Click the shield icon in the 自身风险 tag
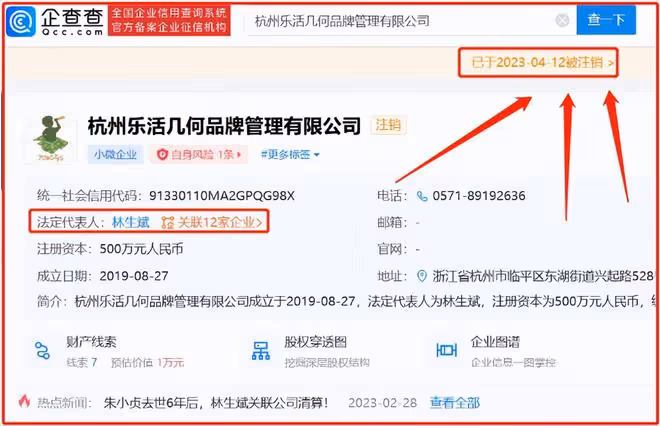The height and width of the screenshot is (426, 660). (x=162, y=154)
